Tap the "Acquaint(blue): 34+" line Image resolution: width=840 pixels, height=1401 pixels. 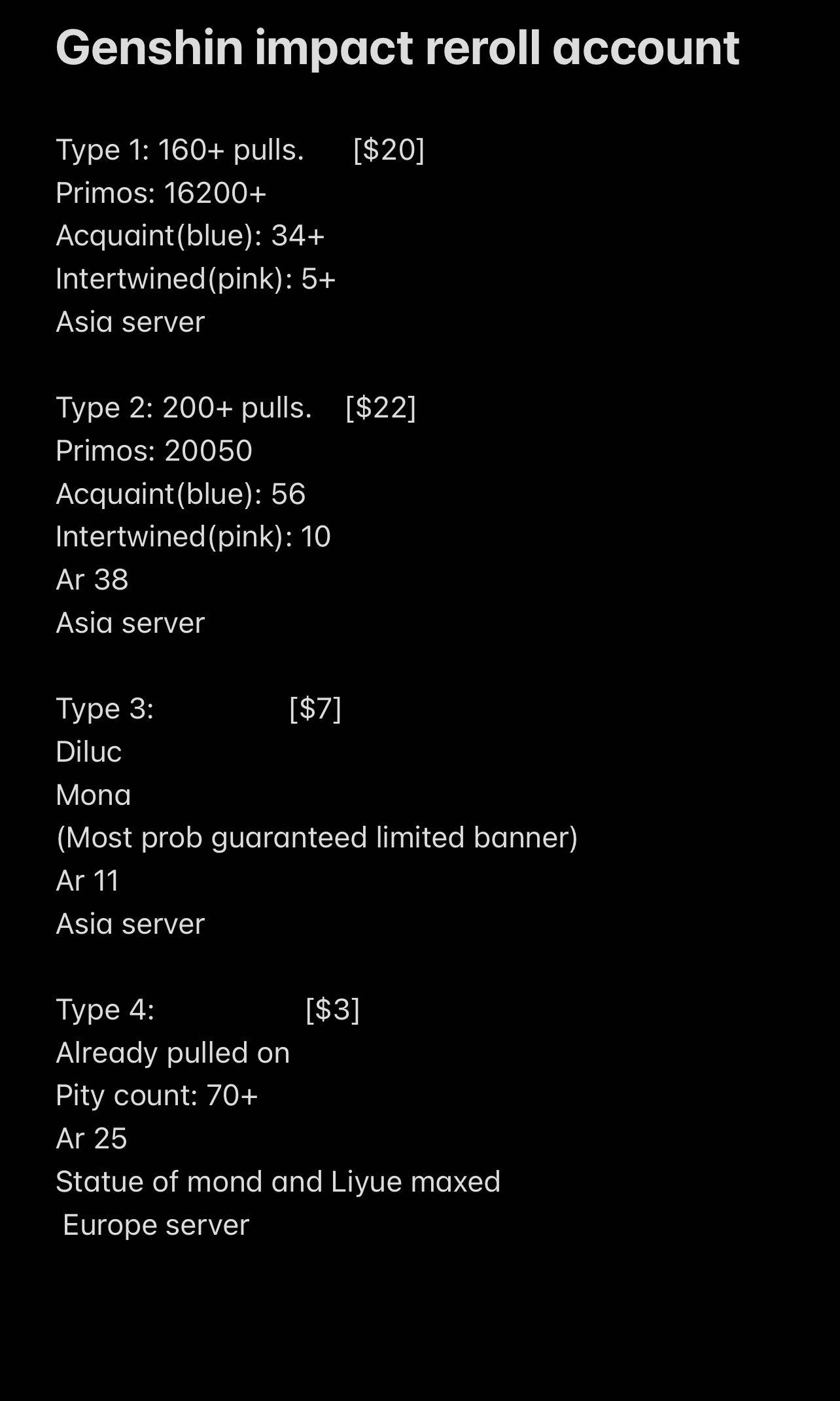pos(190,236)
